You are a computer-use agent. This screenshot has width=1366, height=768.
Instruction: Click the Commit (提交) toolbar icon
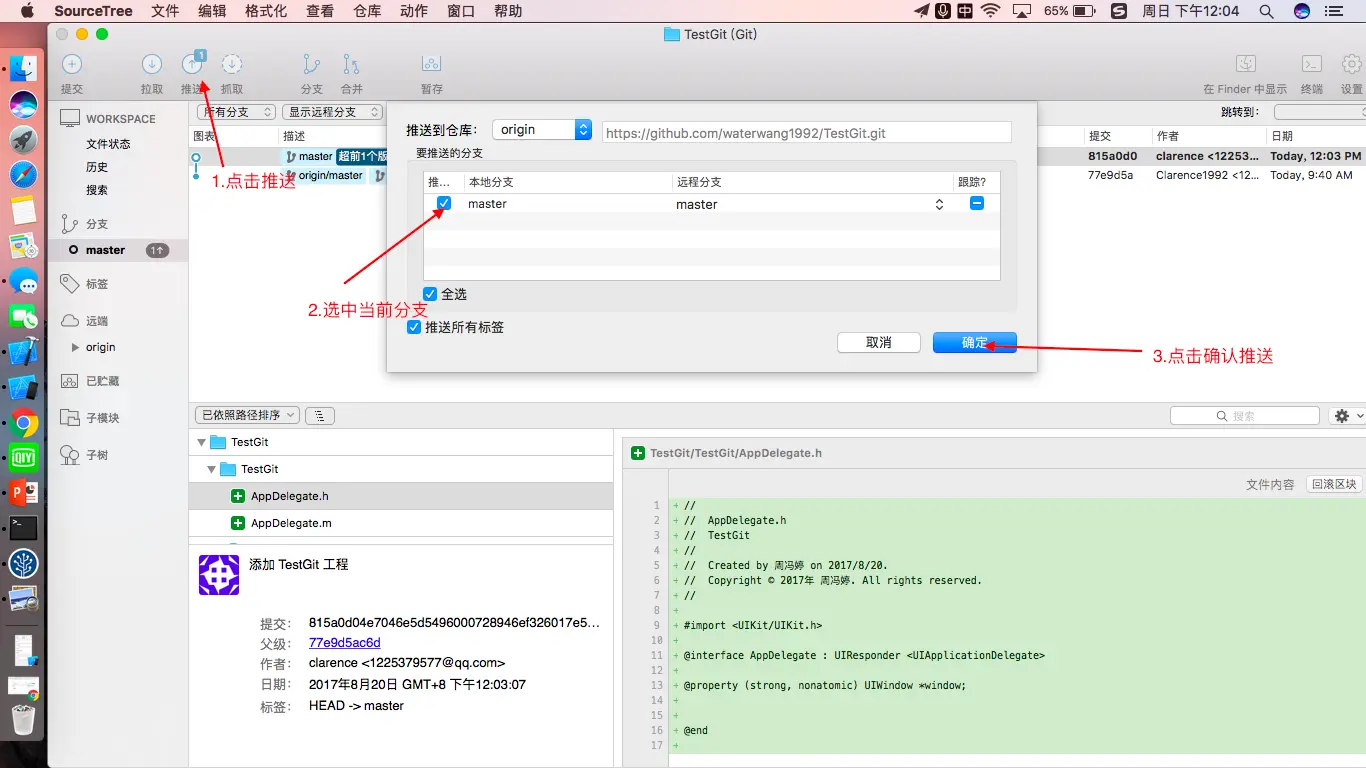point(72,65)
